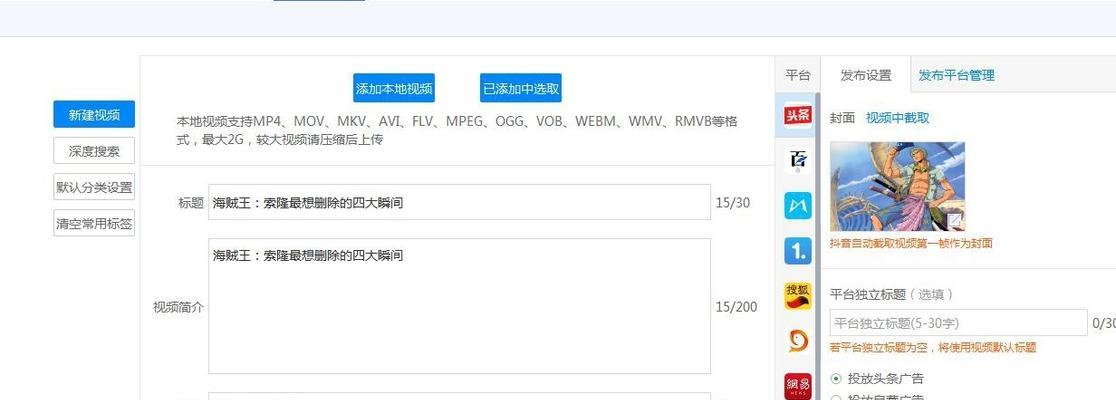Viewport: 1116px width, 400px height.
Task: Click the Zoro cover thumbnail image
Action: 897,186
